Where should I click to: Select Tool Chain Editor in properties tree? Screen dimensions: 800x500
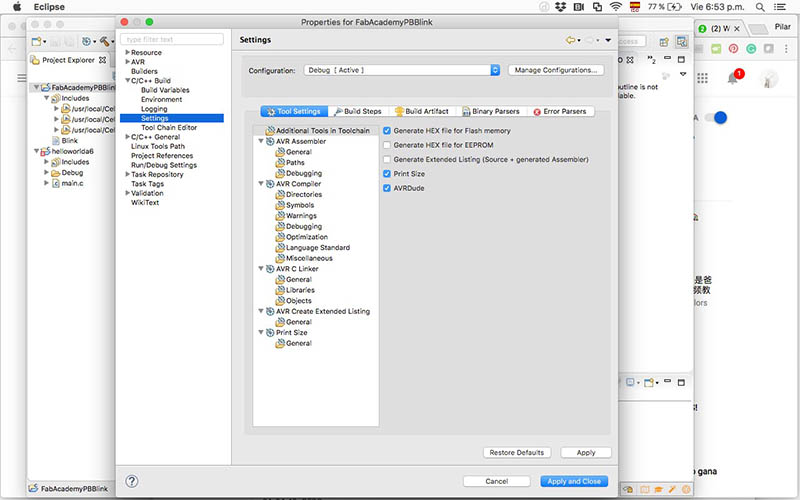[169, 128]
